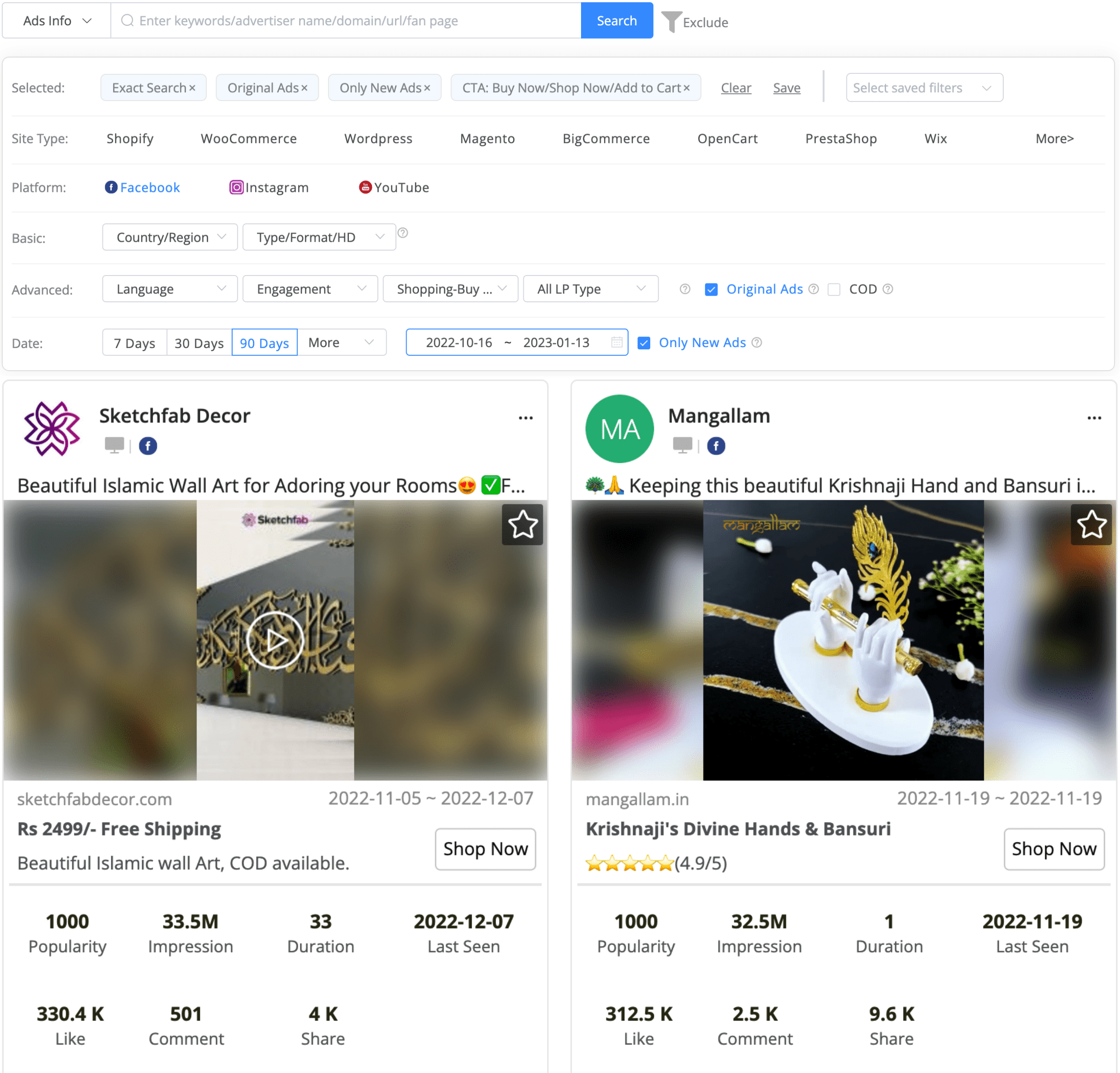Filter by BigCommerce site type
1120x1073 pixels.
point(606,139)
